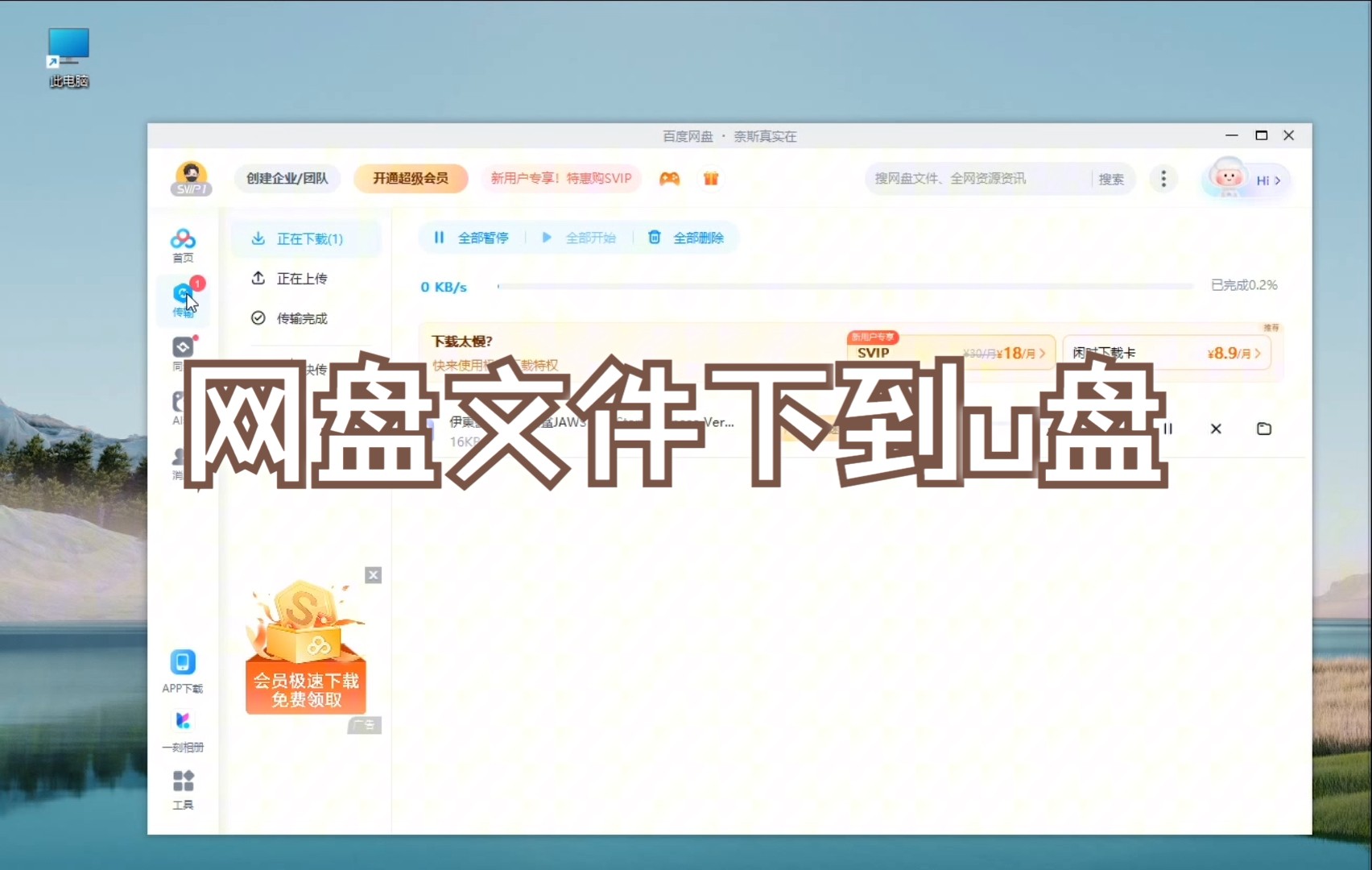Click 全部开始 start all button
This screenshot has height=870, width=1372.
pos(579,238)
